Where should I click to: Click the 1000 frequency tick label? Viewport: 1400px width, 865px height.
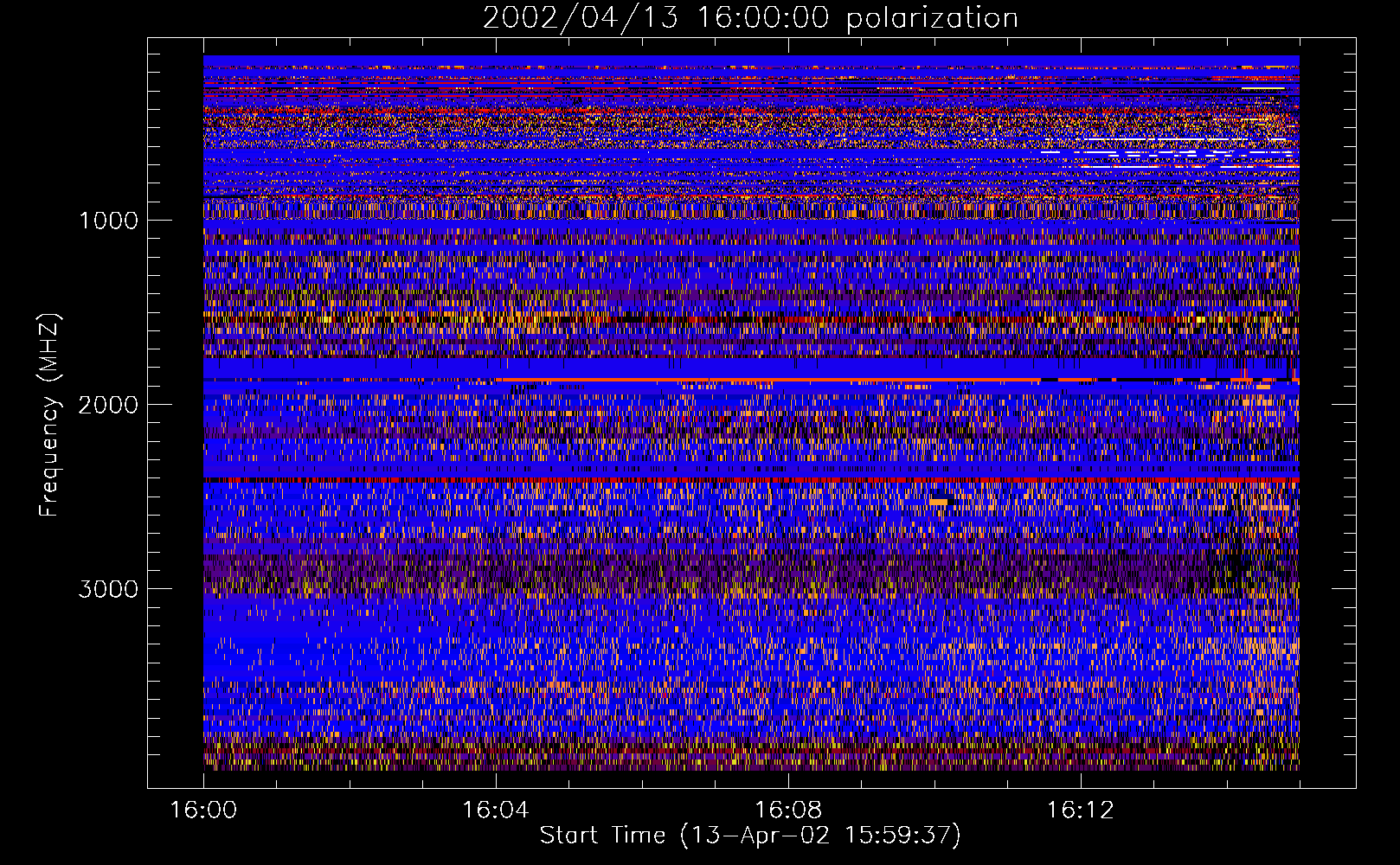[108, 221]
